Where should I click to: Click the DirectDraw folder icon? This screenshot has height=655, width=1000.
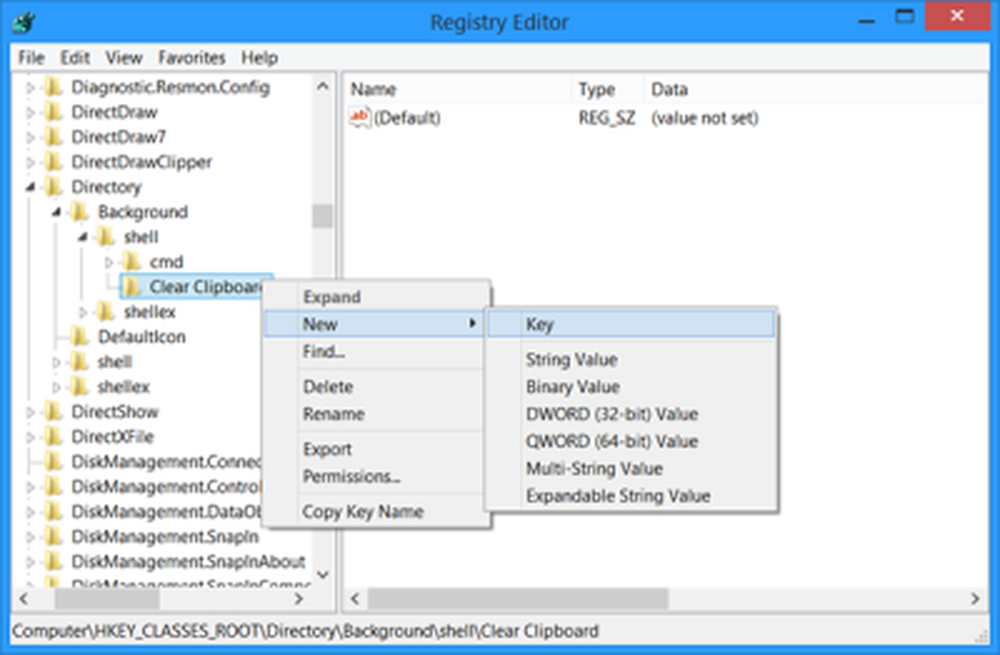click(x=55, y=112)
